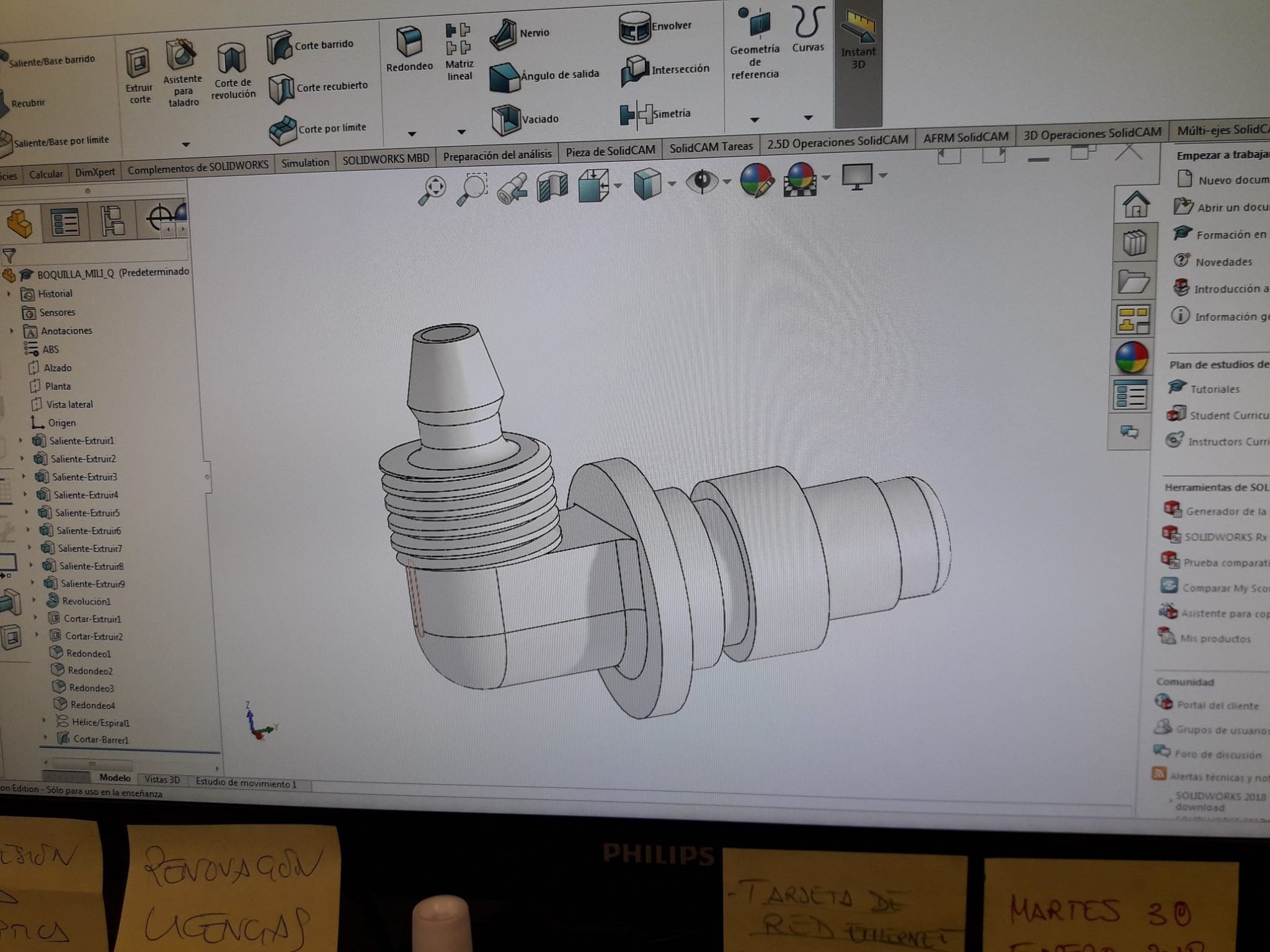
Task: Toggle hide/show items eye icon
Action: click(x=701, y=182)
